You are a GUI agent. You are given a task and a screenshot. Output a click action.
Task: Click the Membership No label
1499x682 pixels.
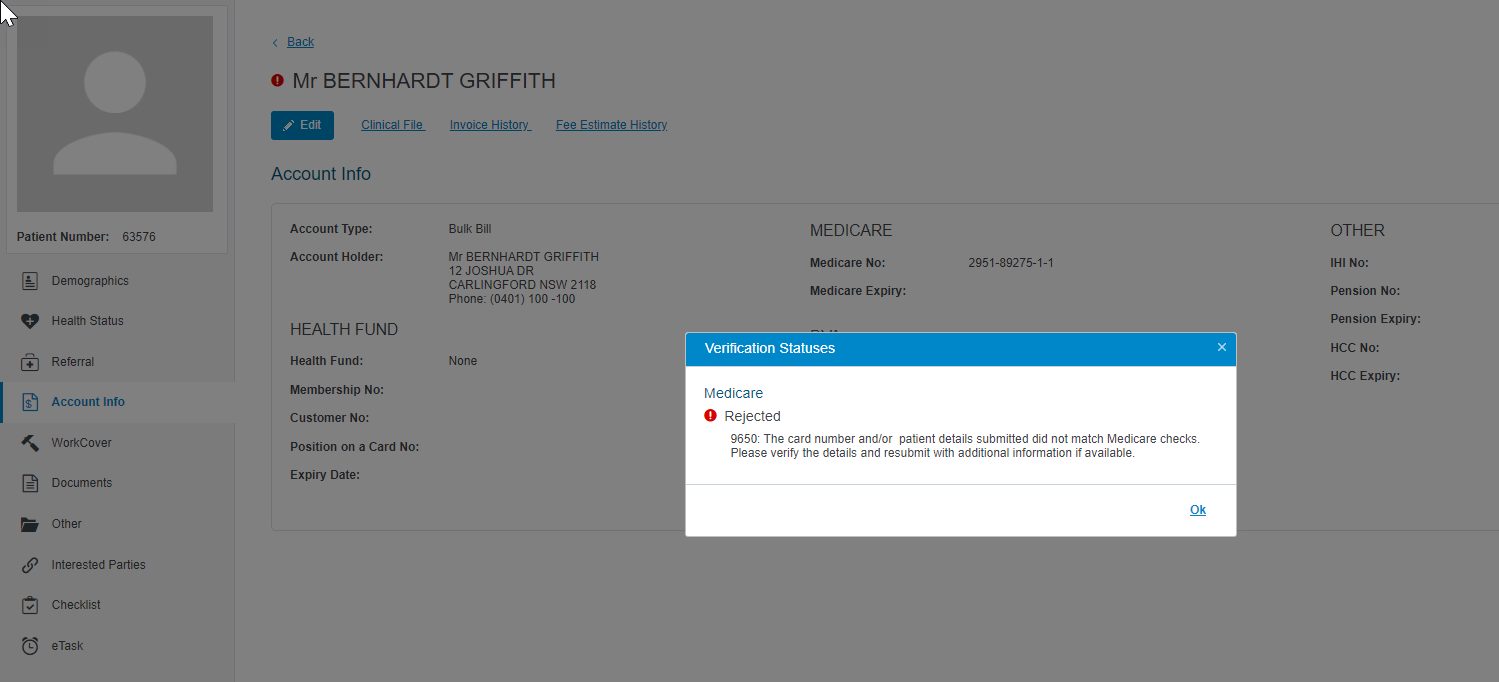point(337,390)
